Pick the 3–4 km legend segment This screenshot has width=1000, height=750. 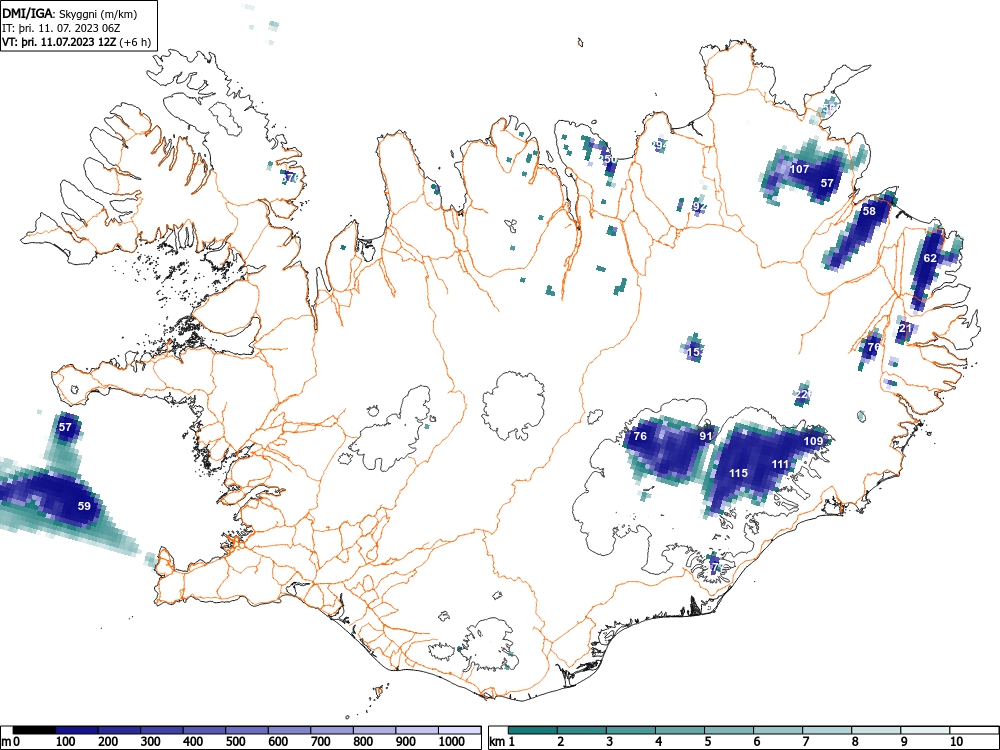pyautogui.click(x=631, y=730)
